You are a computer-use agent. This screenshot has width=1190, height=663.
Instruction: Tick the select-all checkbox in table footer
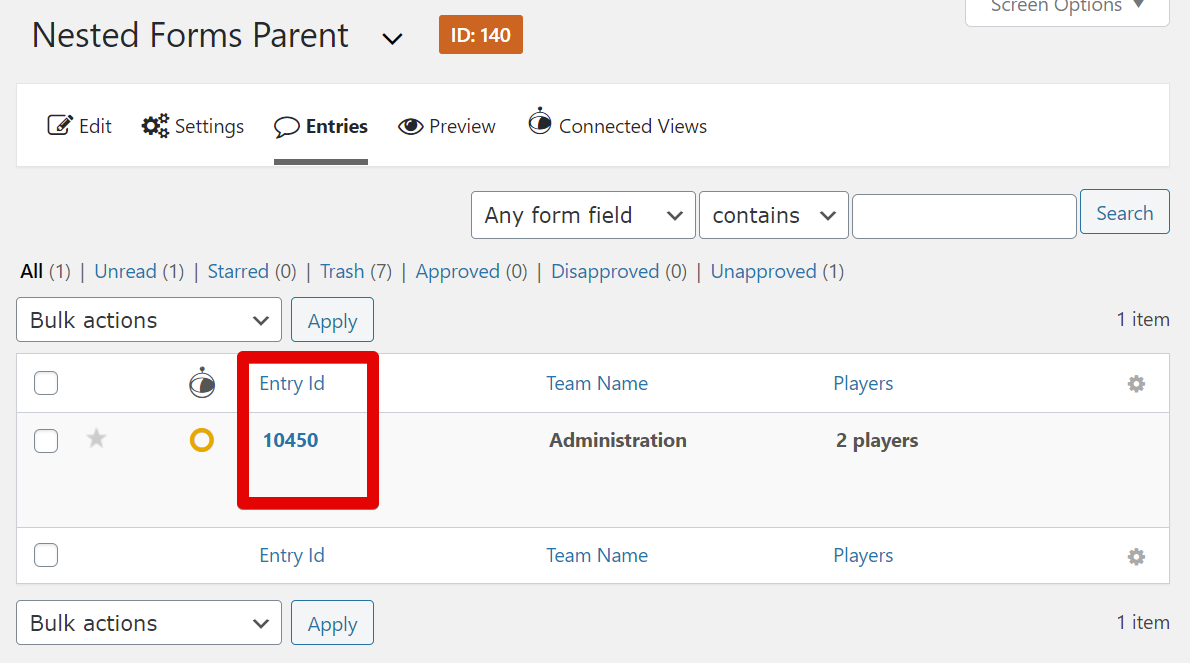point(46,555)
